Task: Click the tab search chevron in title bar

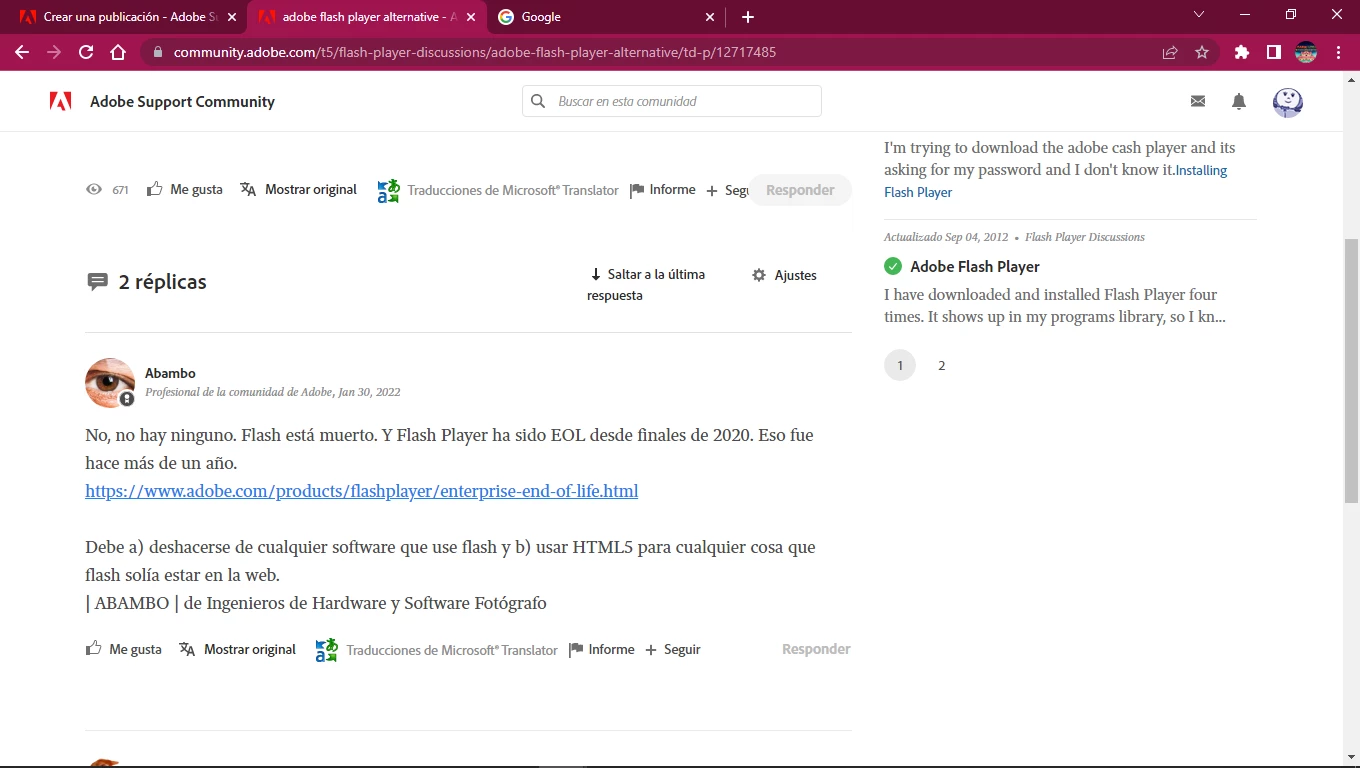Action: 1199,15
